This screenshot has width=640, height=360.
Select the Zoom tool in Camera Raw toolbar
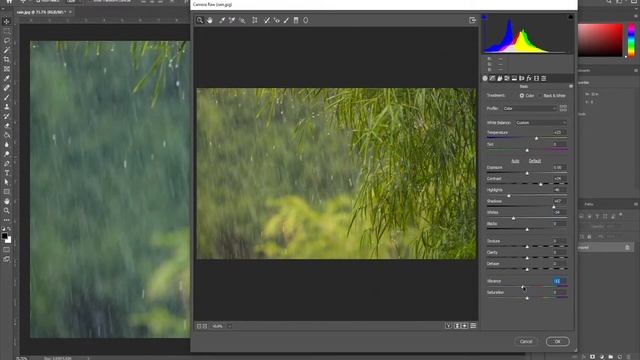pos(200,20)
